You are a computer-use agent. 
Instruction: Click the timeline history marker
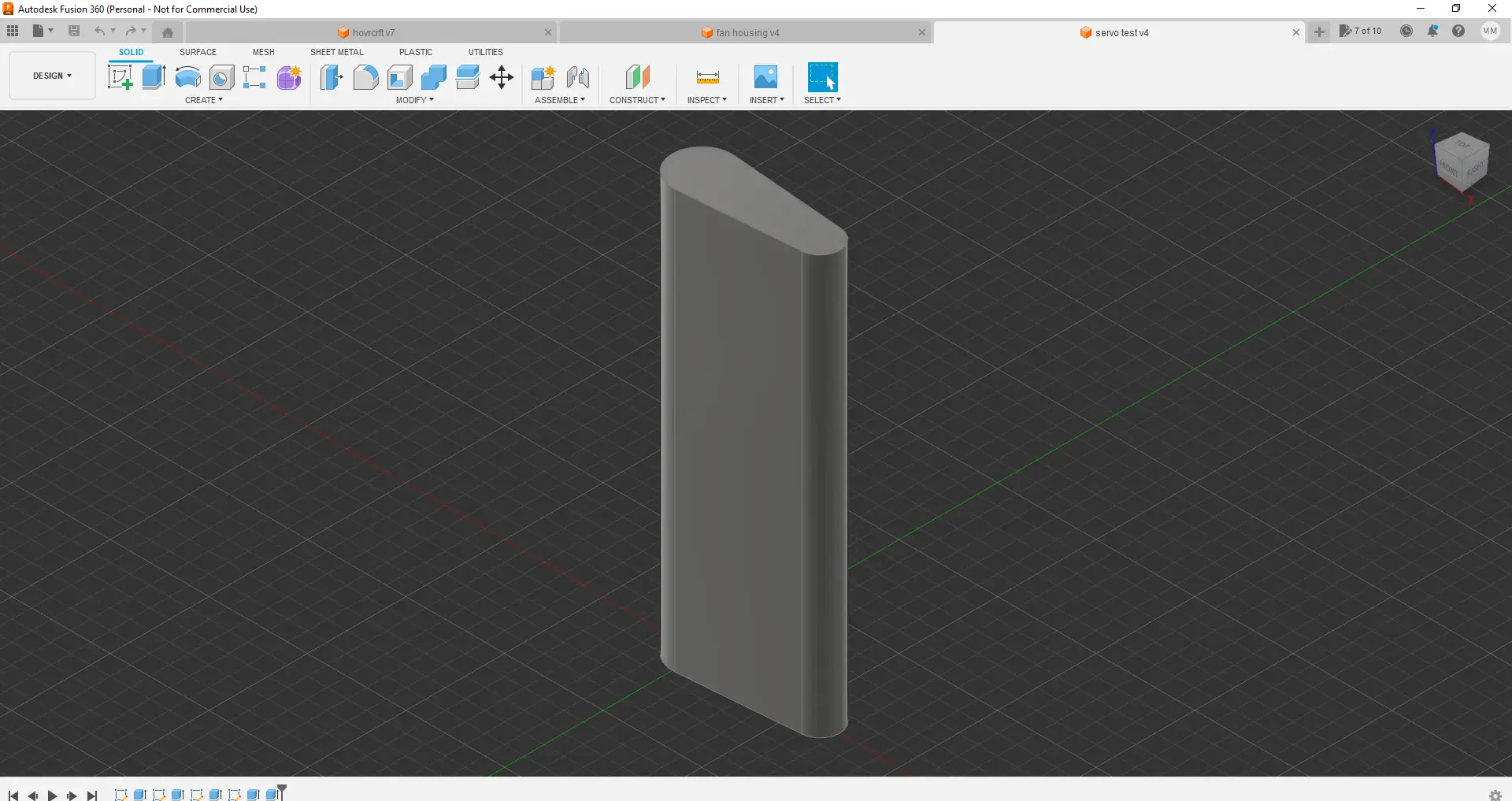coord(282,790)
